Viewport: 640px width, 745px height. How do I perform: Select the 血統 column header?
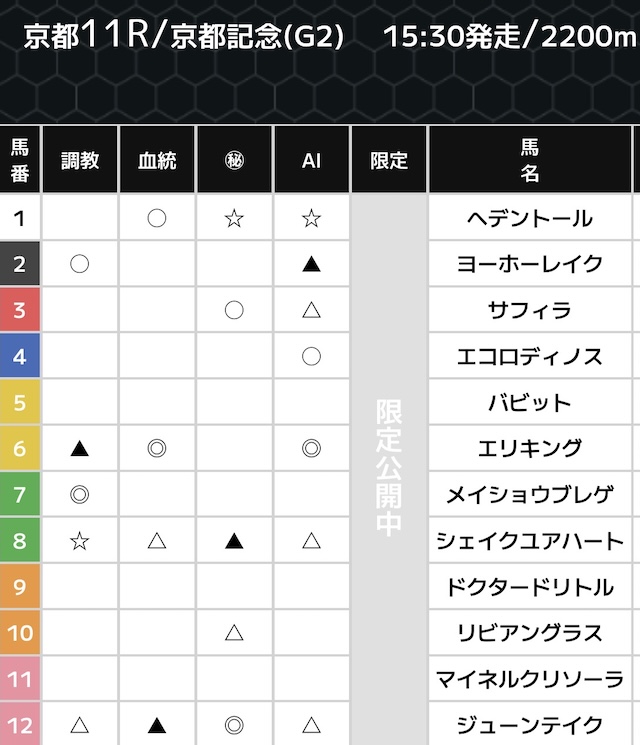[x=156, y=160]
